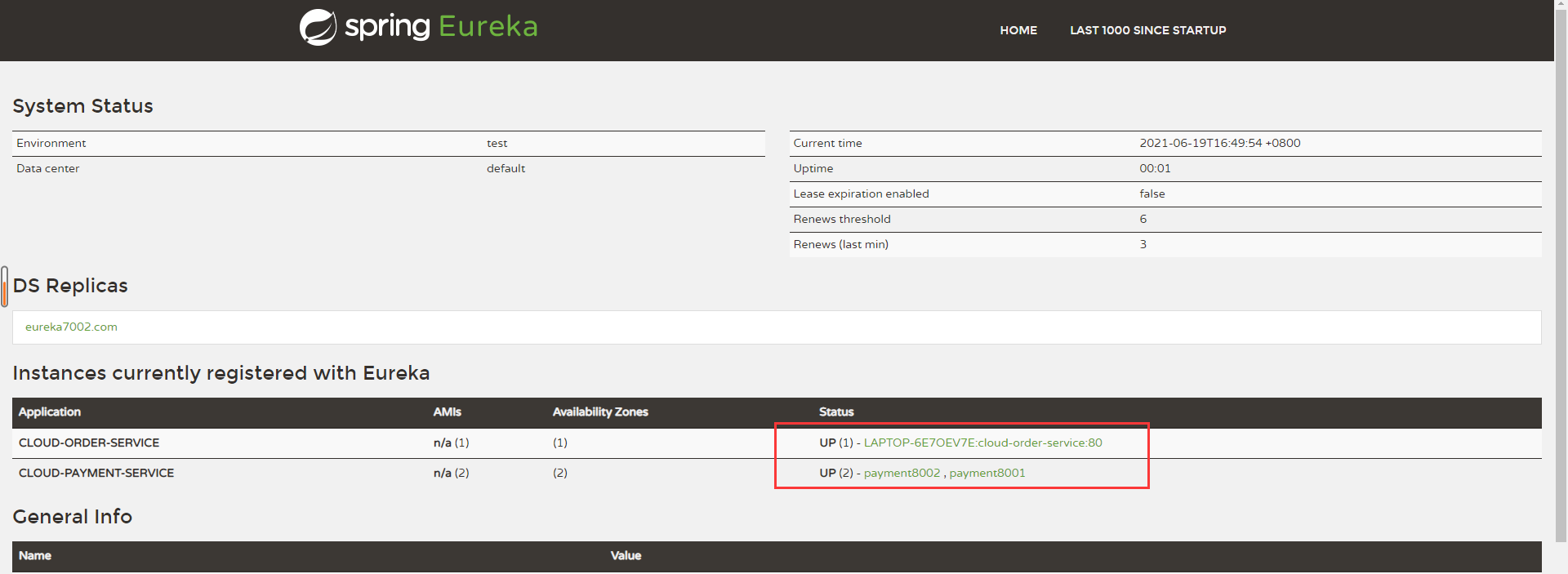
Task: Click the Spring leaf logo icon
Action: point(318,27)
